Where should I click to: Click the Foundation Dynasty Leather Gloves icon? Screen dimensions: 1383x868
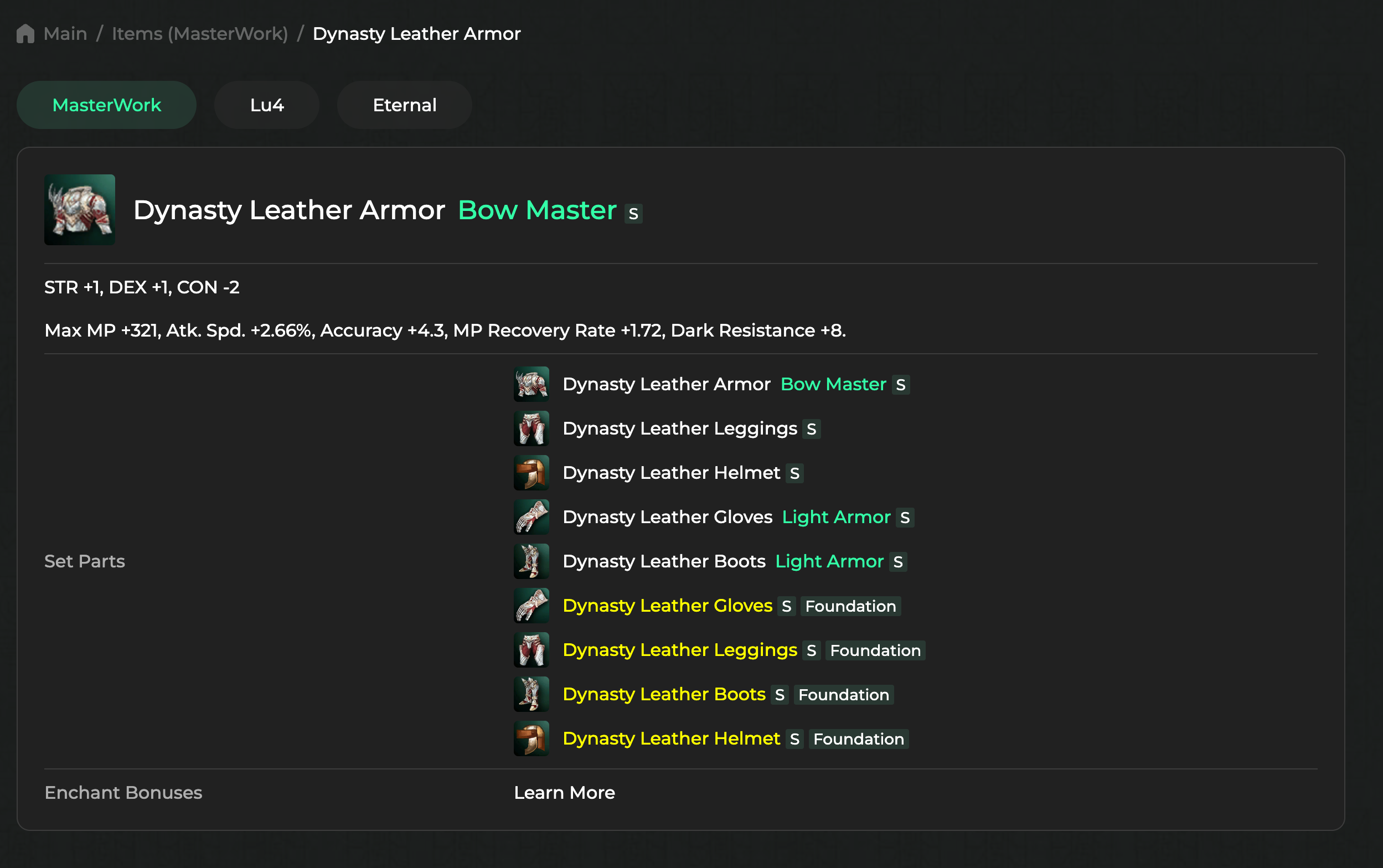point(531,606)
